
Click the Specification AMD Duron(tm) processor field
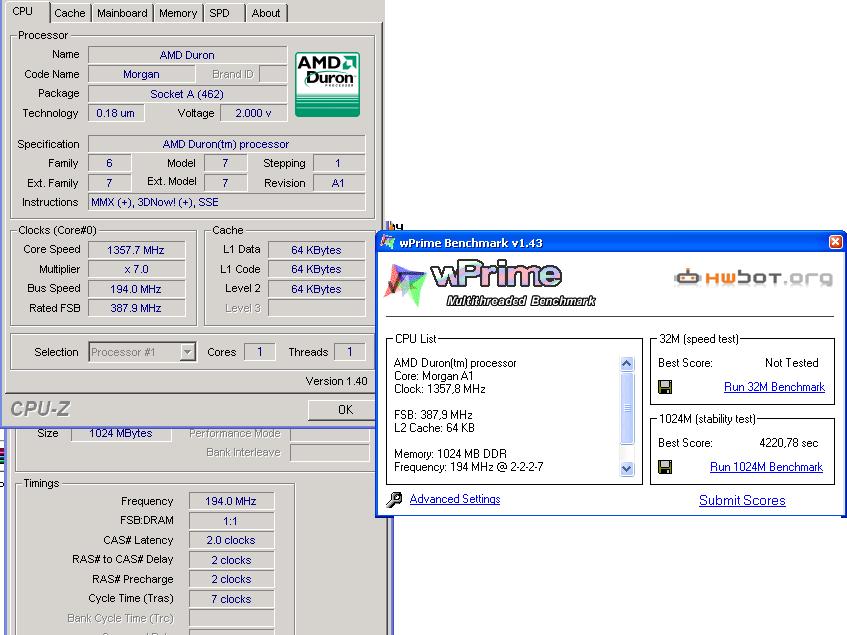click(x=227, y=144)
